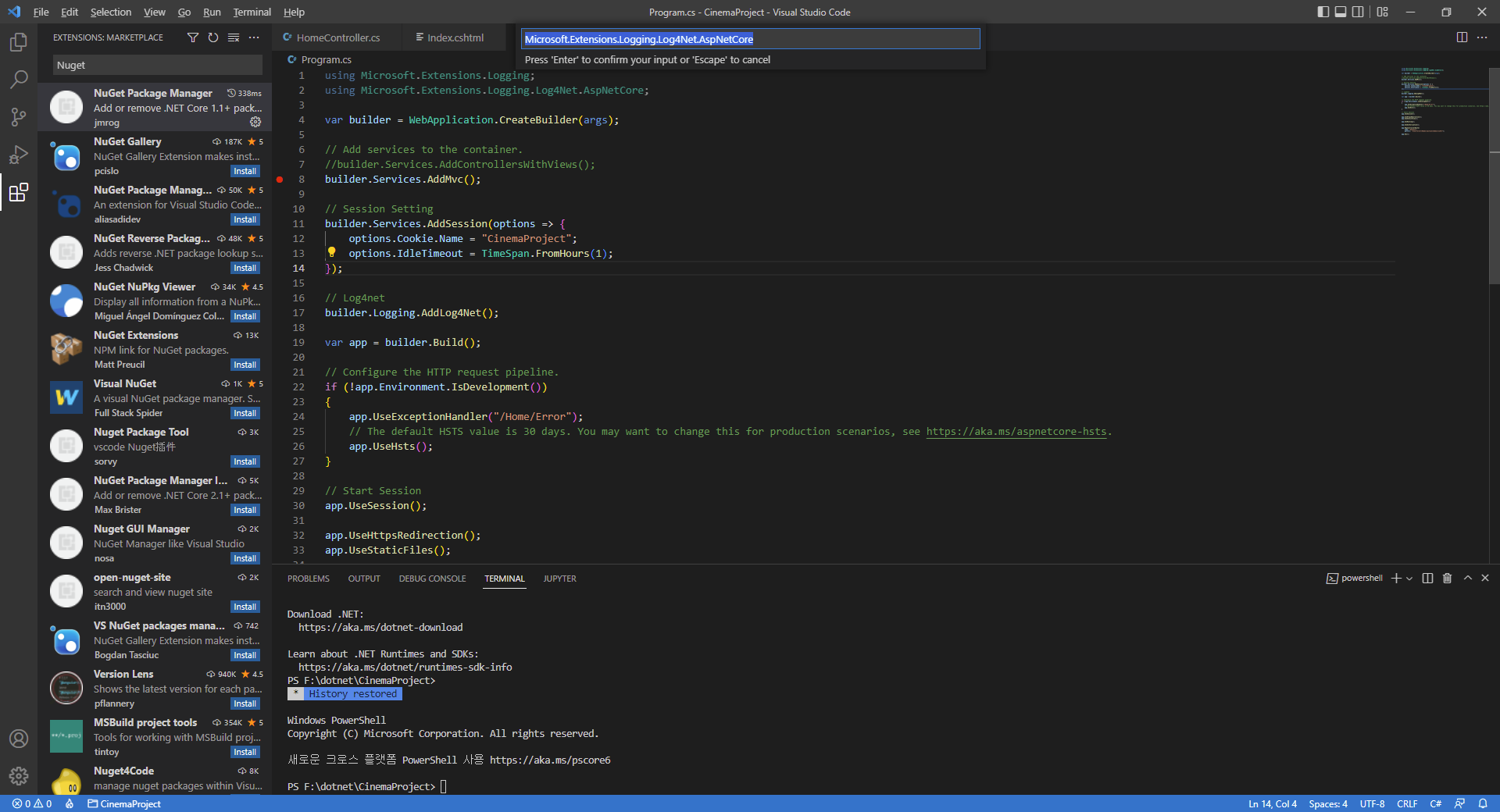This screenshot has height=812, width=1500.
Task: Switch to the OUTPUT panel tab
Action: click(364, 579)
